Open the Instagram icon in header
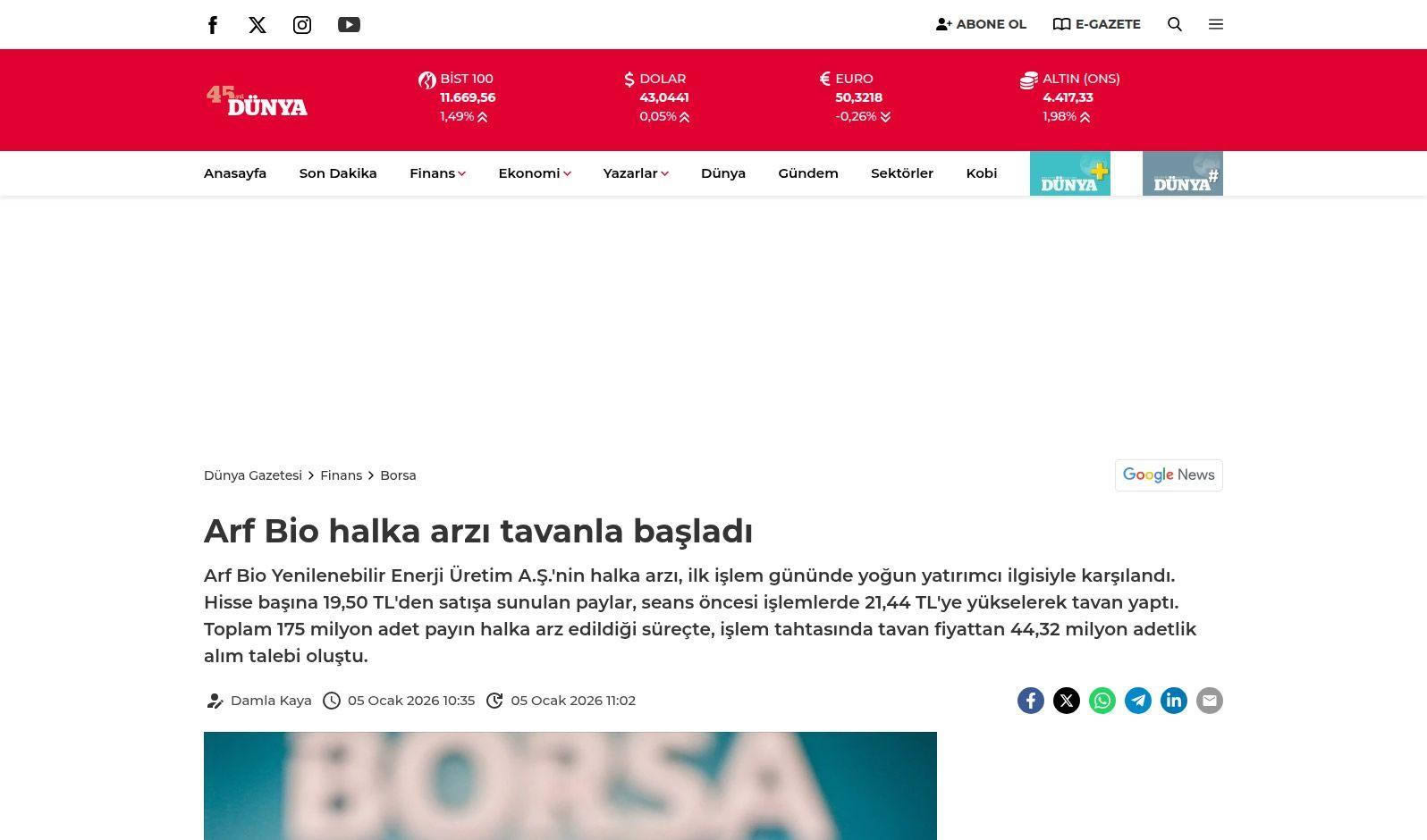1427x840 pixels. coord(302,25)
